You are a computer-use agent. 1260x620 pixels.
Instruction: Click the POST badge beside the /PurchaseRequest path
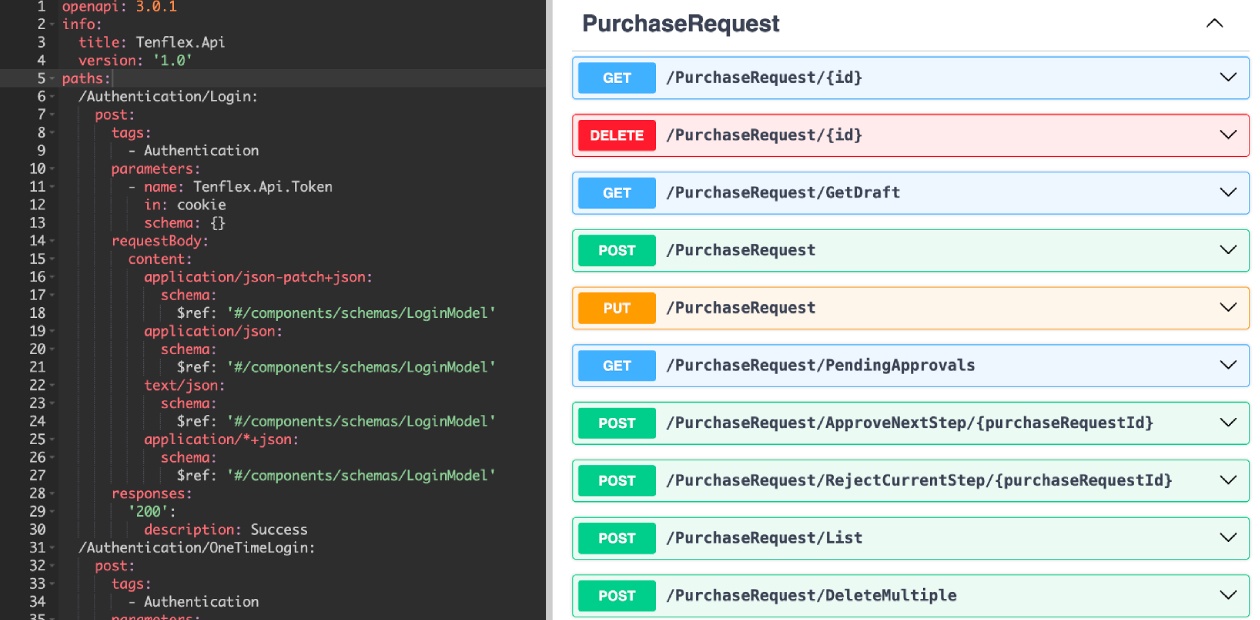[616, 250]
